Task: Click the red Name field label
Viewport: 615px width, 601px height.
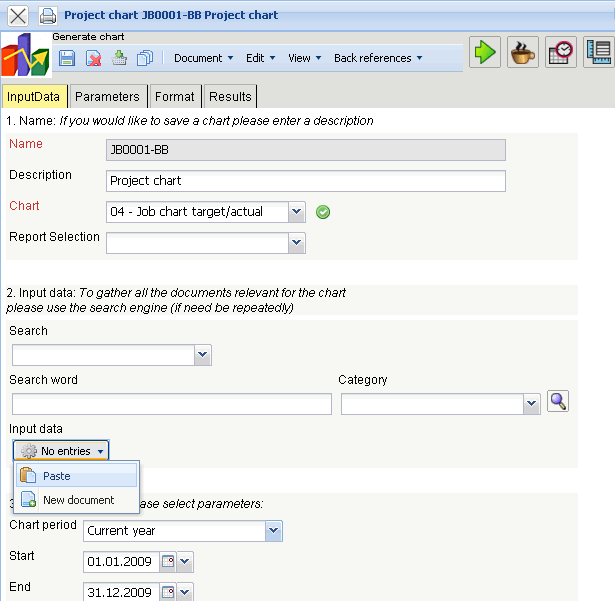Action: tap(26, 144)
